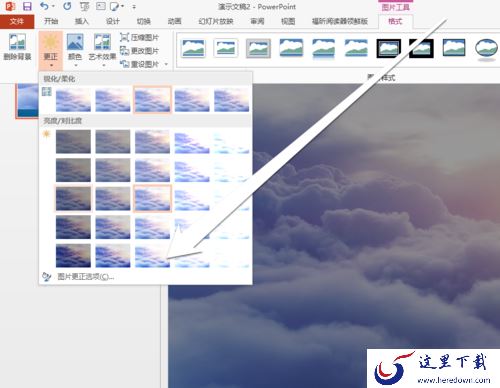The height and width of the screenshot is (388, 500).
Task: Open Picture Corrections Options (图片更正选项)
Action: pyautogui.click(x=86, y=277)
